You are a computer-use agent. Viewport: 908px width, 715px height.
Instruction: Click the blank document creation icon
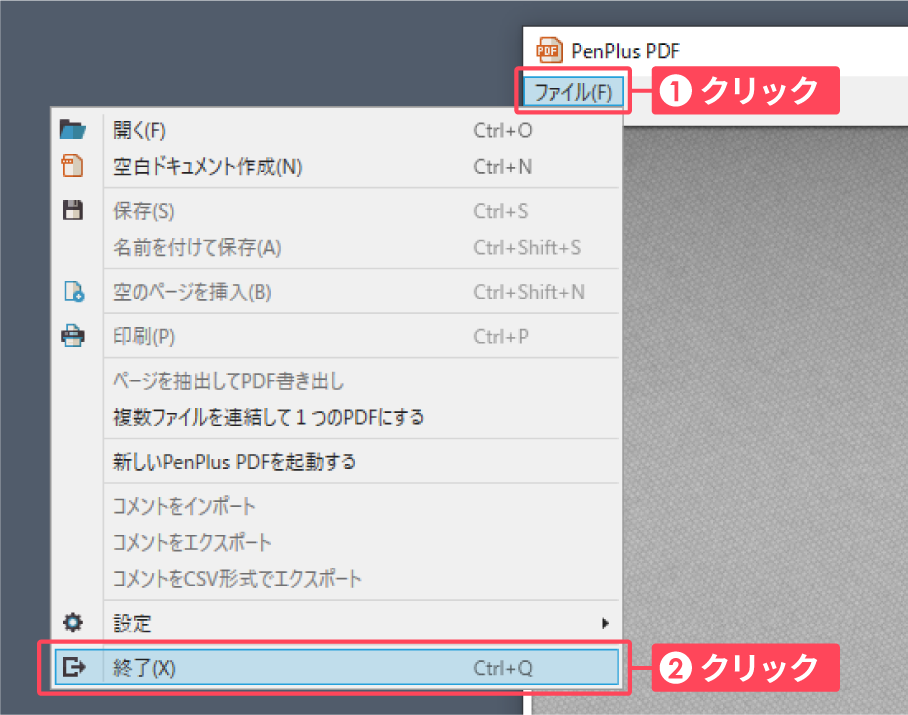[x=72, y=166]
